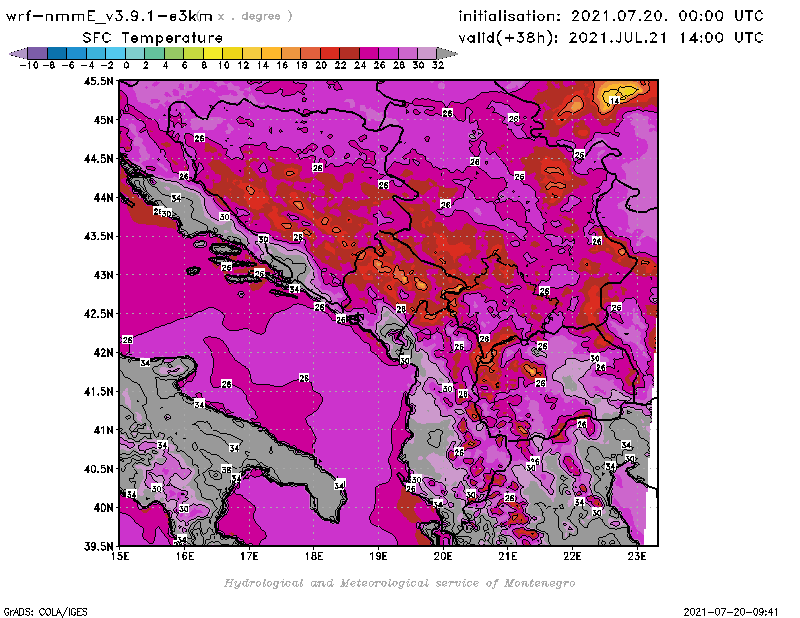
Task: Click the purple -10 to -8 legend swatch
Action: [38, 53]
